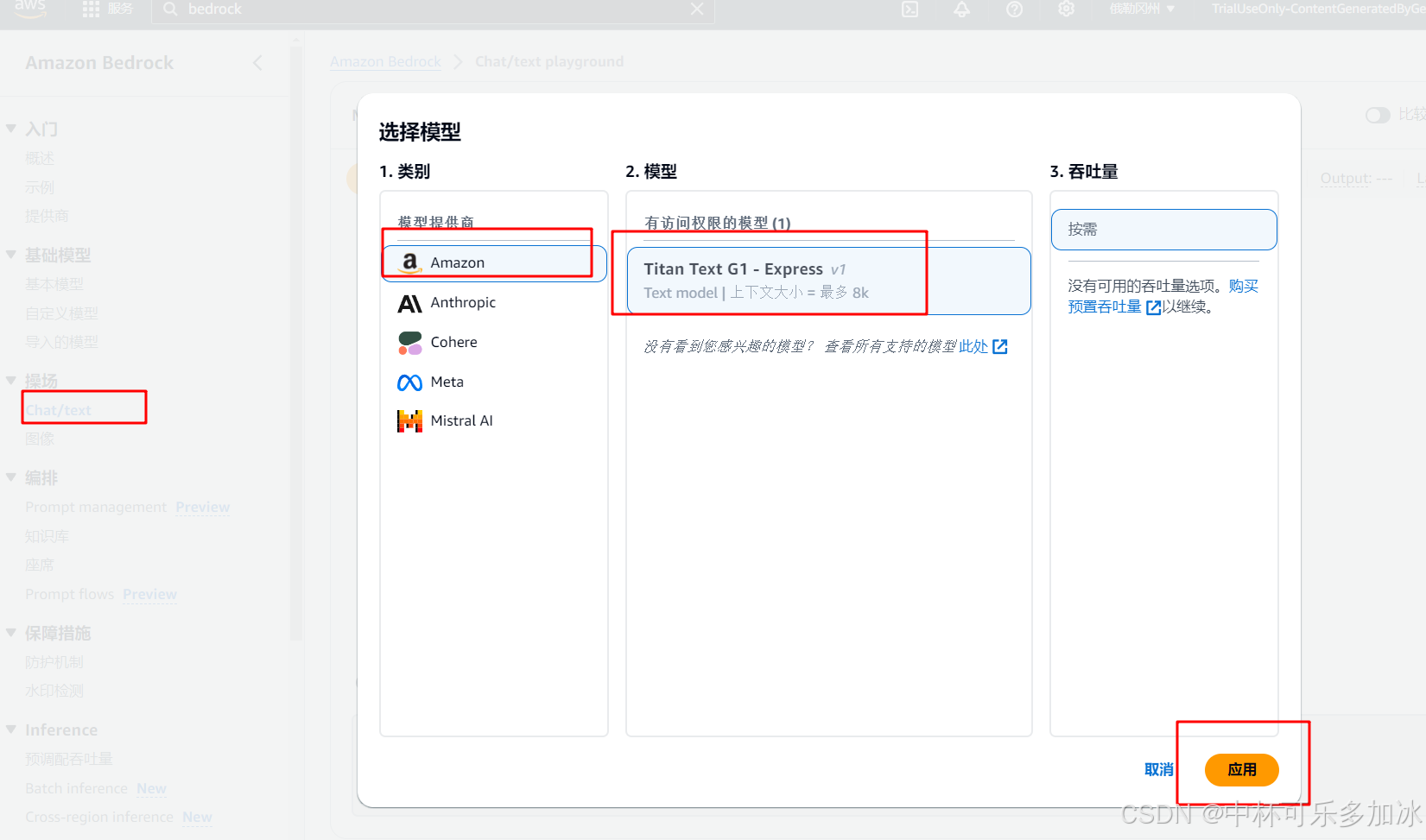This screenshot has height=840, width=1426.
Task: Open 水印检测 in the sidebar
Action: click(x=54, y=691)
